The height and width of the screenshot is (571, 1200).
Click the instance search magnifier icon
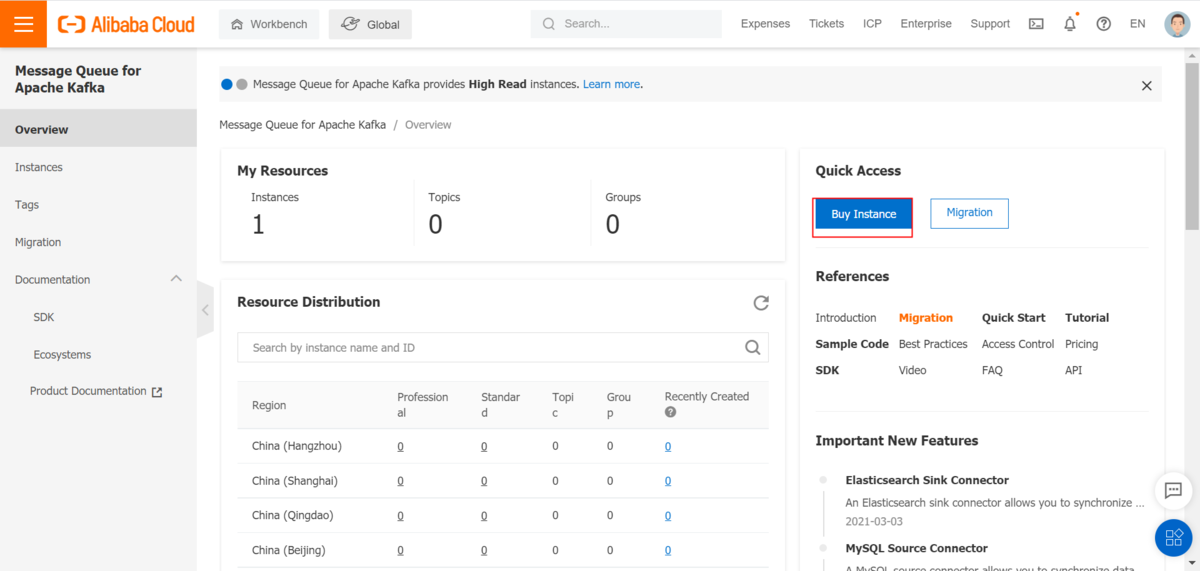tap(753, 348)
